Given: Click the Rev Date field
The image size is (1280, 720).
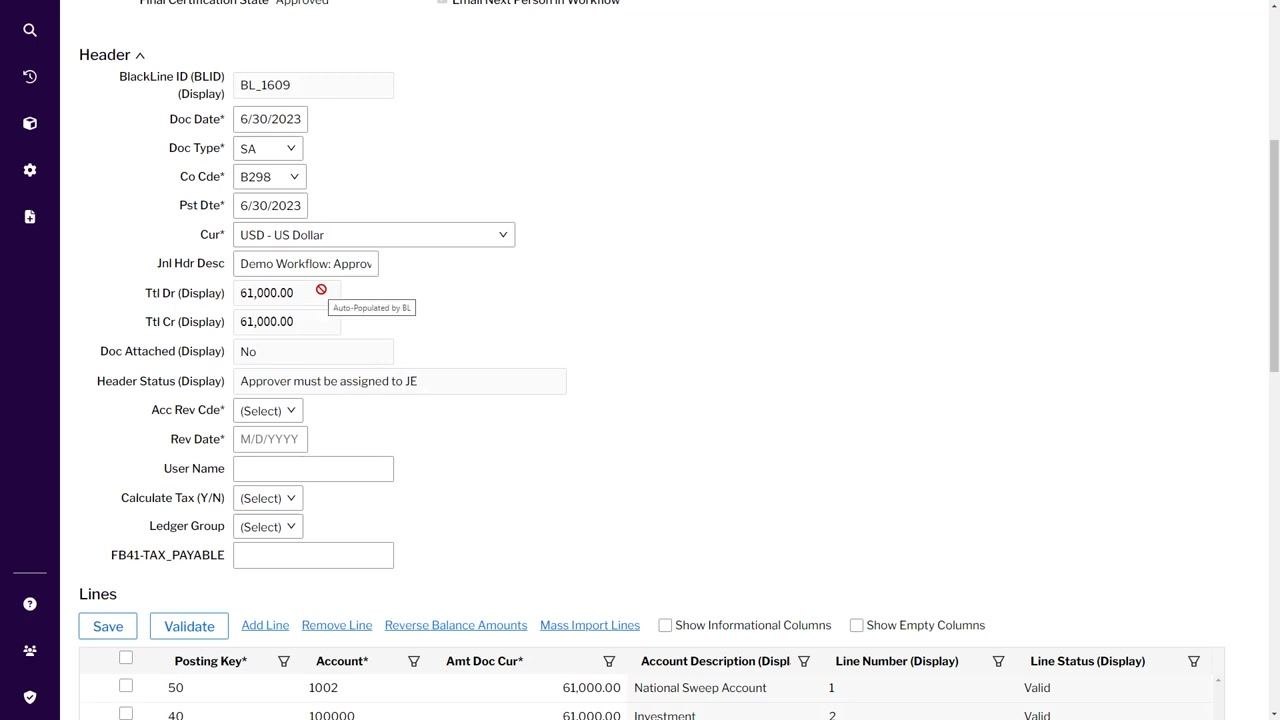Looking at the screenshot, I should 270,439.
